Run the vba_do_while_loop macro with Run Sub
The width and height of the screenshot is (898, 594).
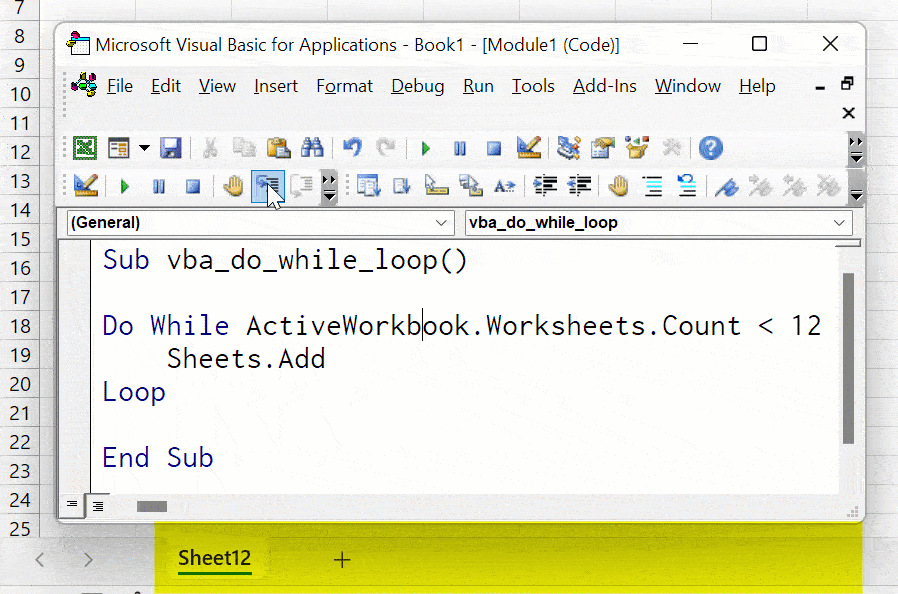424,148
